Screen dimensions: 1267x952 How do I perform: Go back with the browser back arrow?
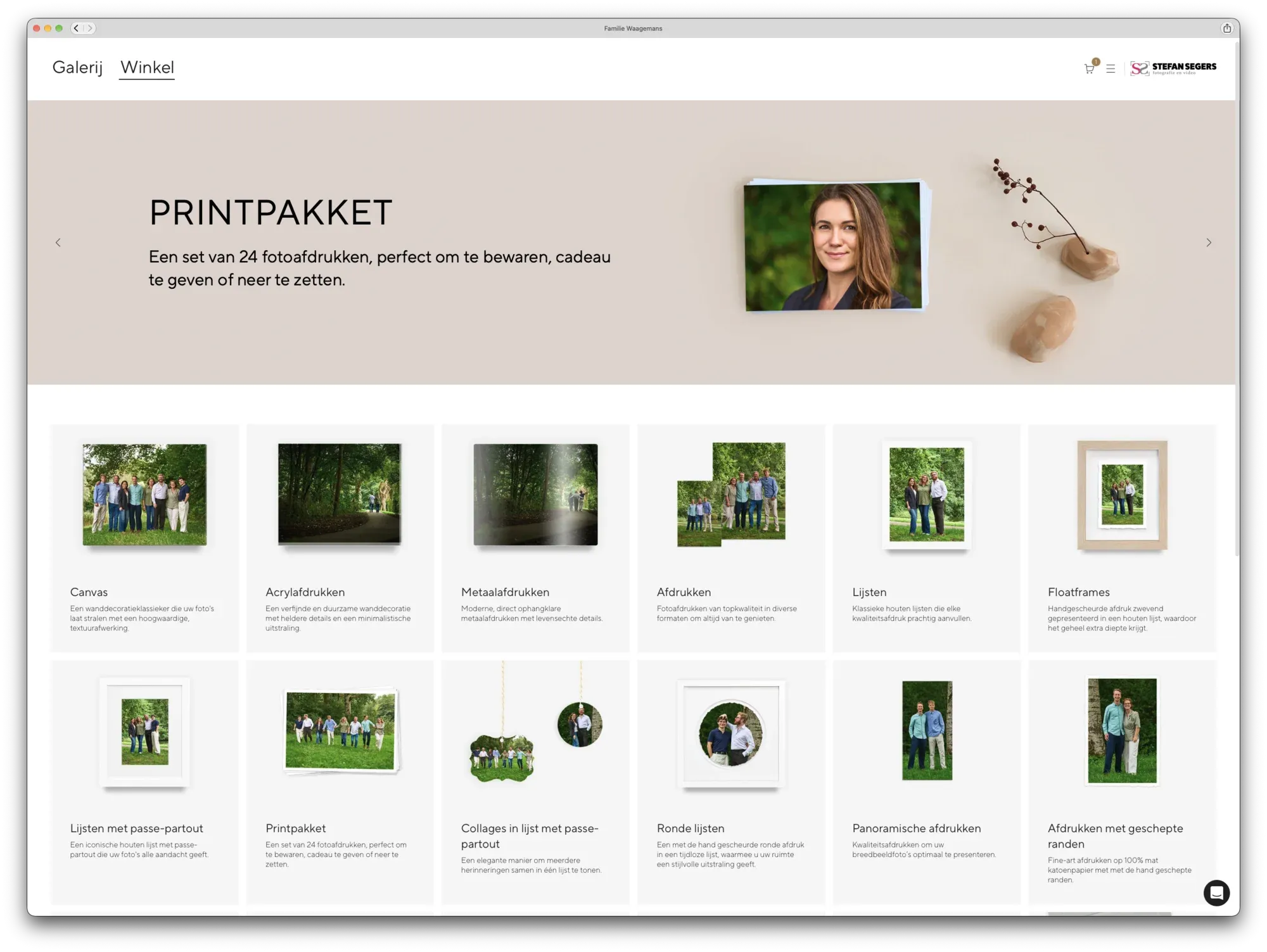[77, 28]
